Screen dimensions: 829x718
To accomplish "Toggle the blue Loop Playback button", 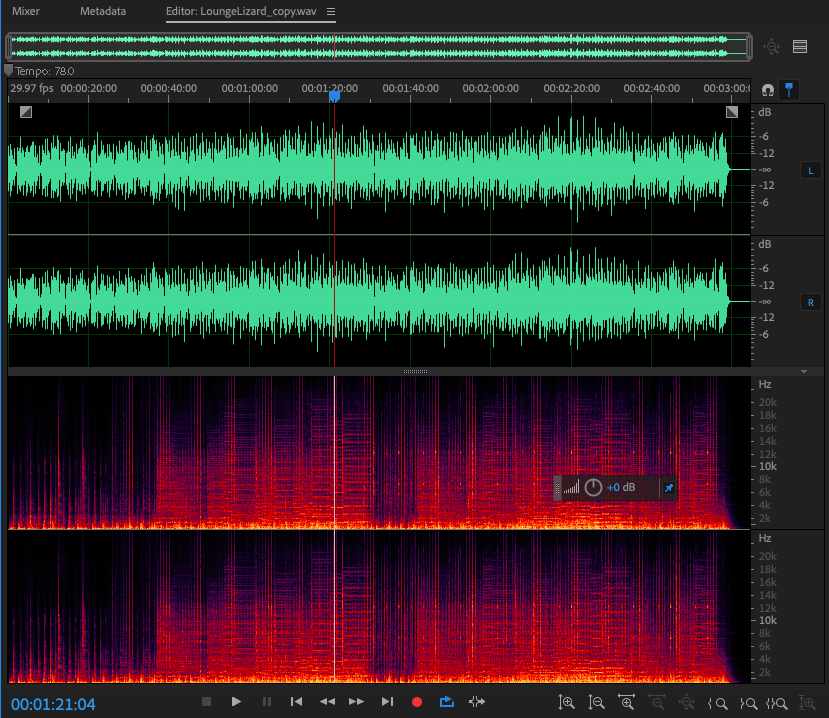I will (x=447, y=702).
